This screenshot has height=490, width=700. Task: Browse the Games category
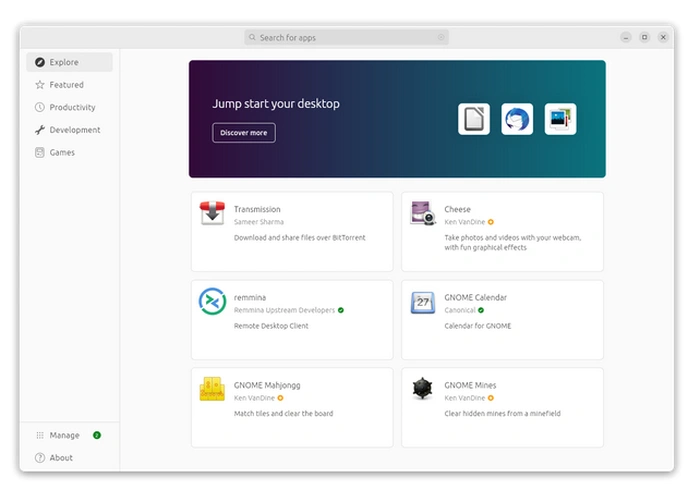click(69, 153)
